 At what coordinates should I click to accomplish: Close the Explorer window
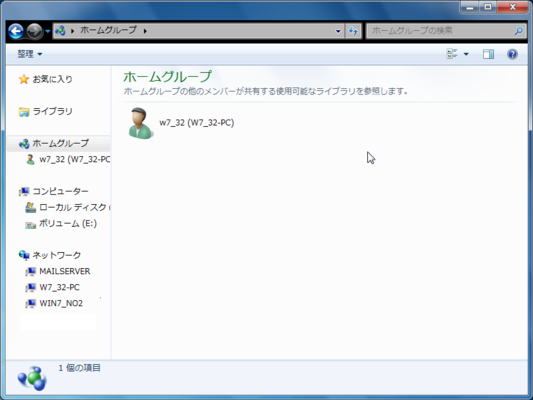point(512,7)
